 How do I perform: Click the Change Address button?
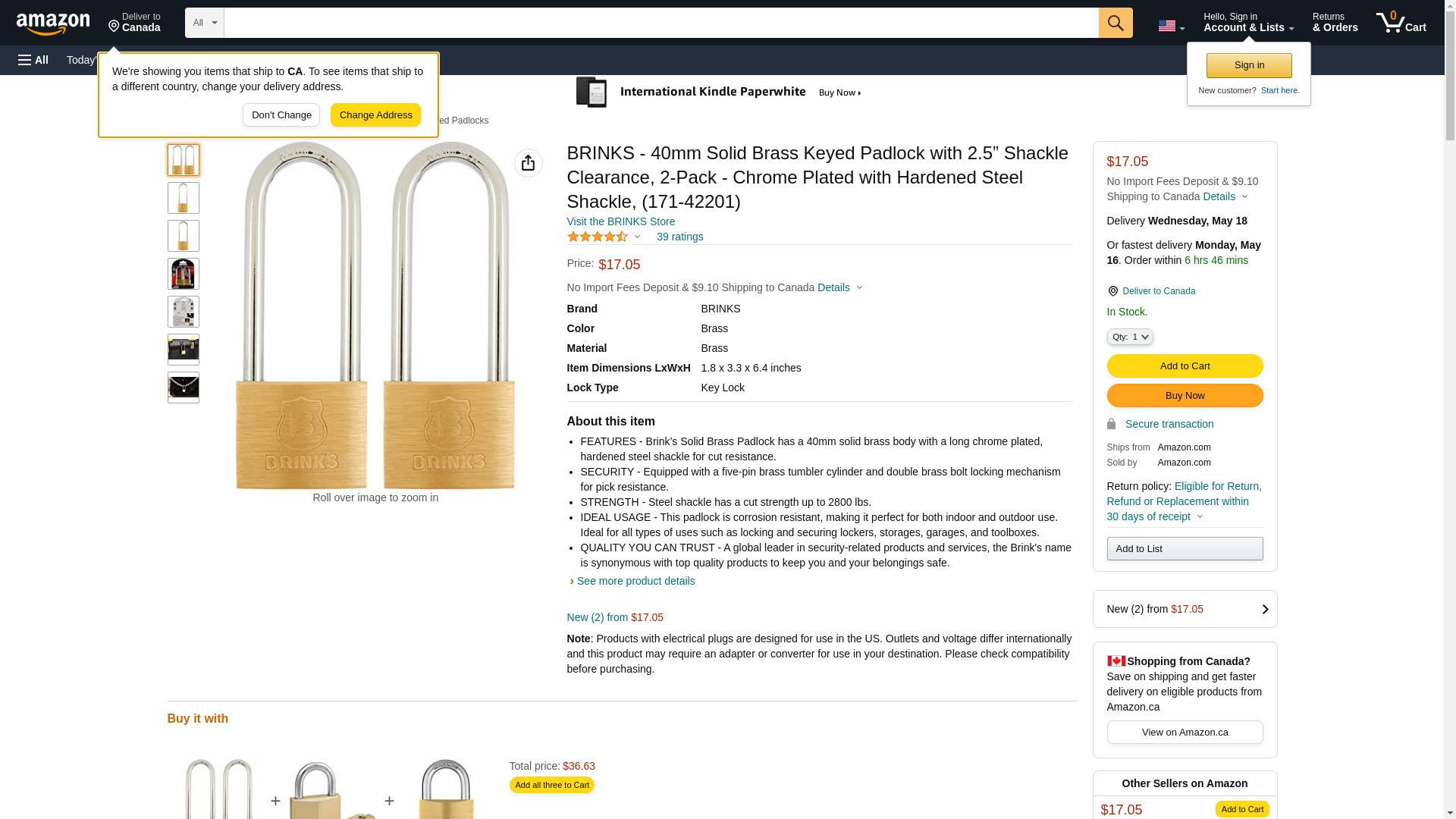click(x=375, y=115)
